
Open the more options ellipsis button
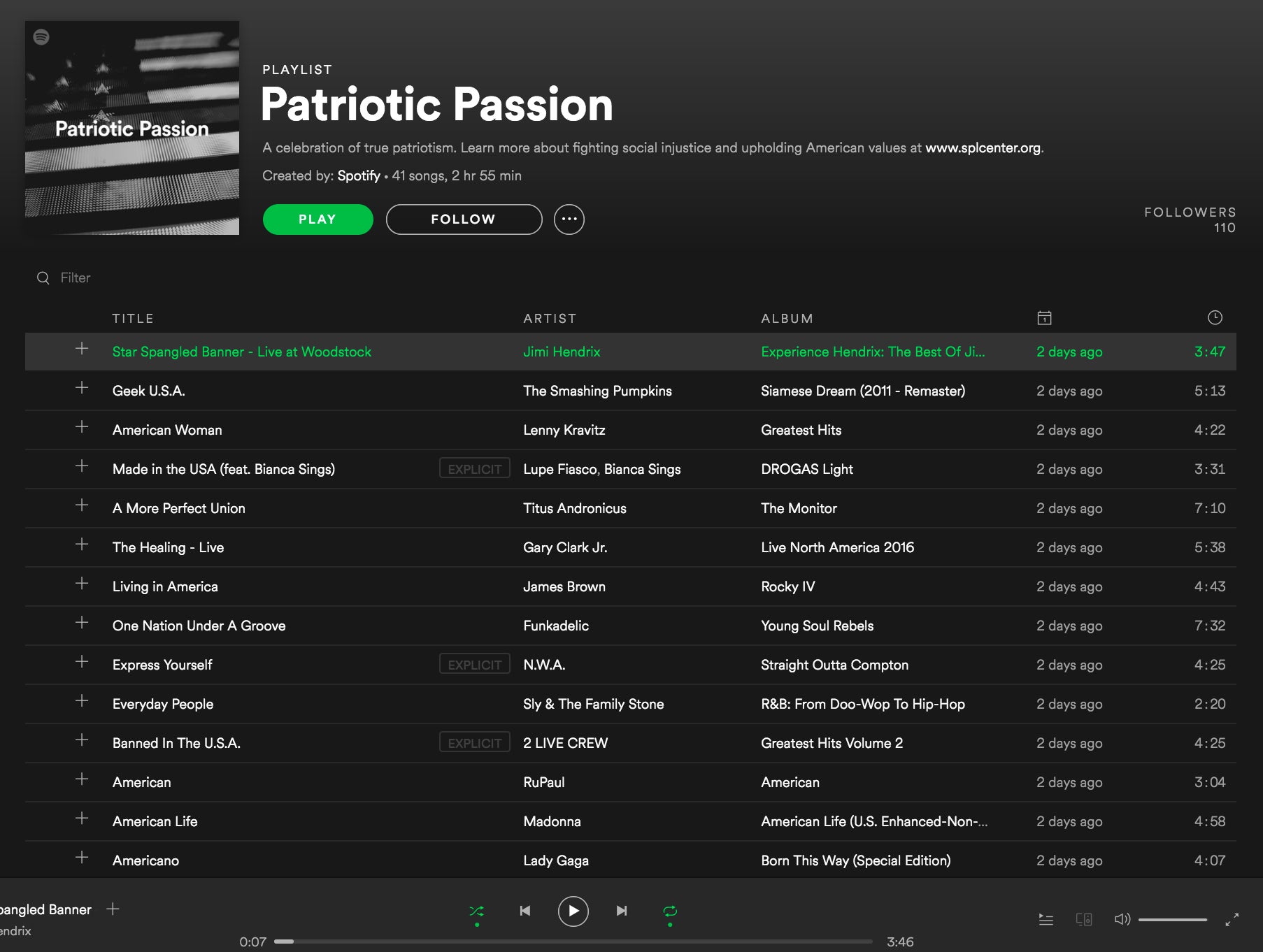569,219
